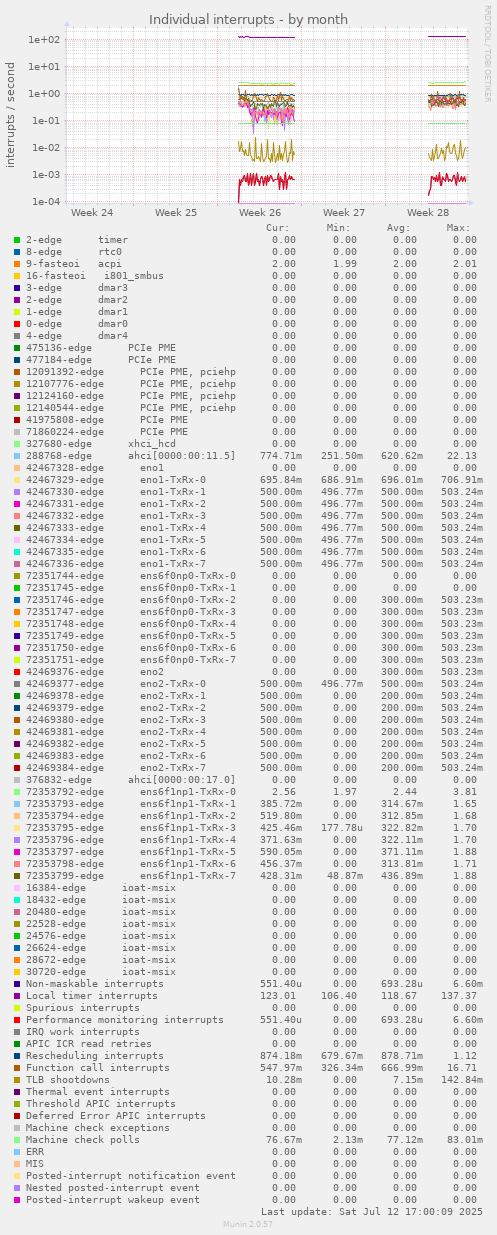Image resolution: width=497 pixels, height=1235 pixels.
Task: Click the Max: column header
Action: [x=459, y=228]
